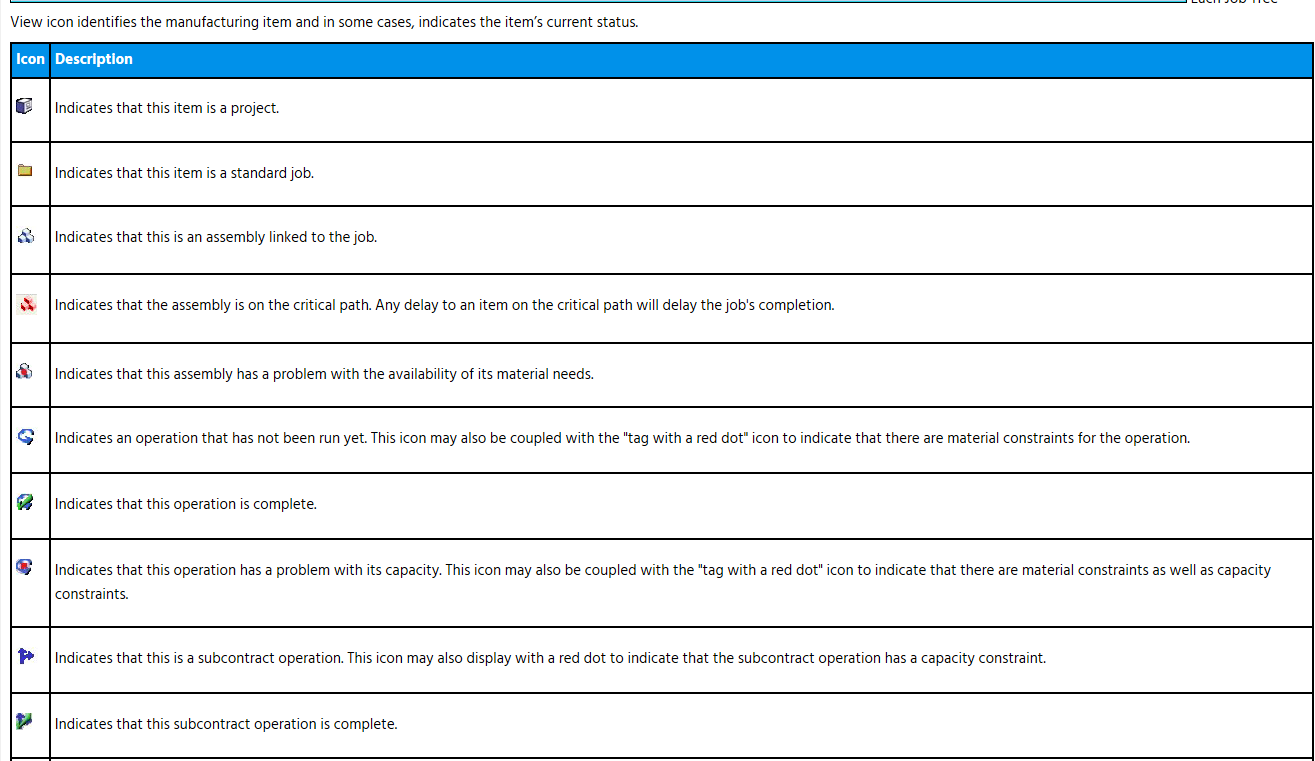The width and height of the screenshot is (1315, 761).
Task: Click the operation complete icon
Action: click(25, 502)
